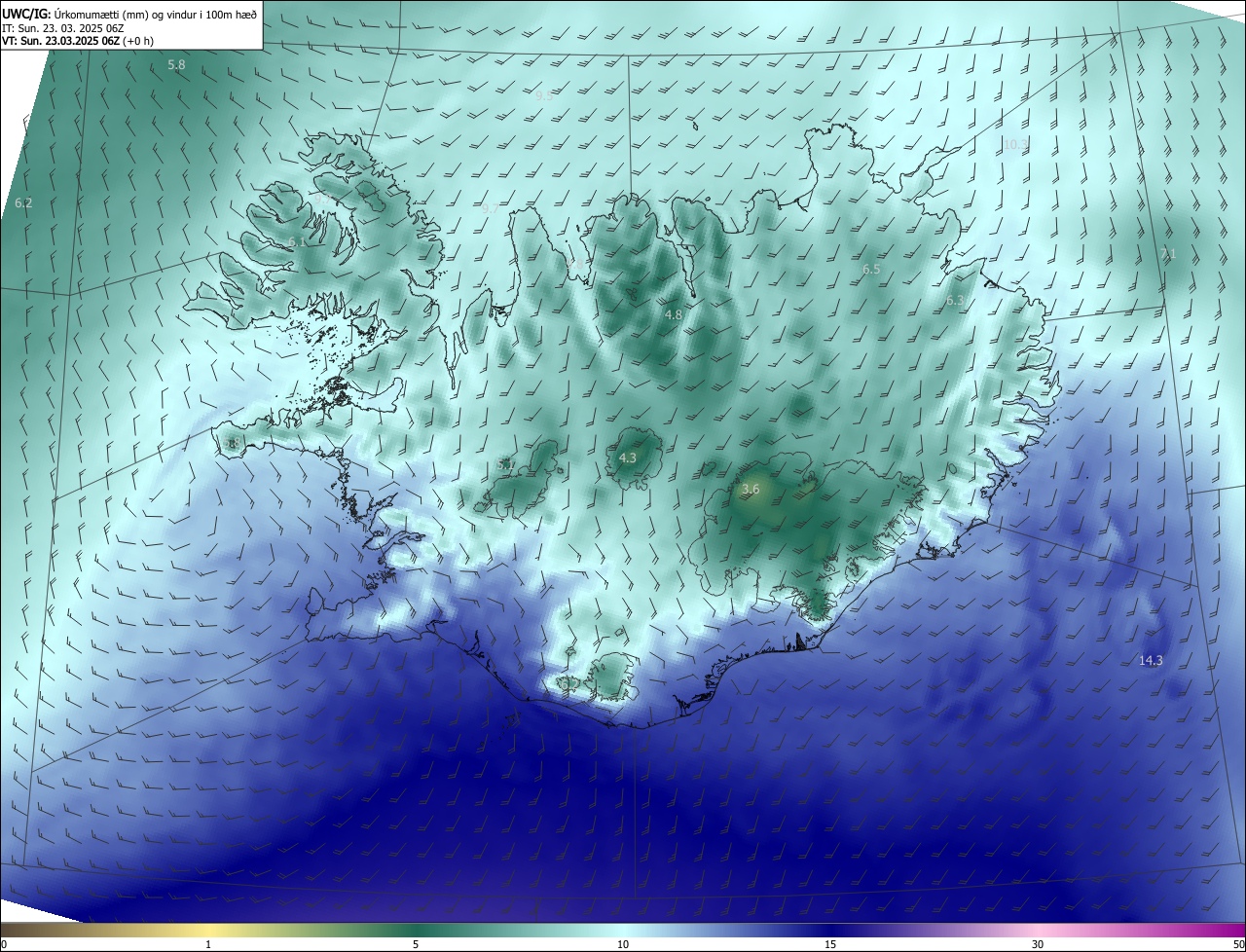Click the 6.3 value label on map
The image size is (1246, 952).
pyautogui.click(x=955, y=301)
